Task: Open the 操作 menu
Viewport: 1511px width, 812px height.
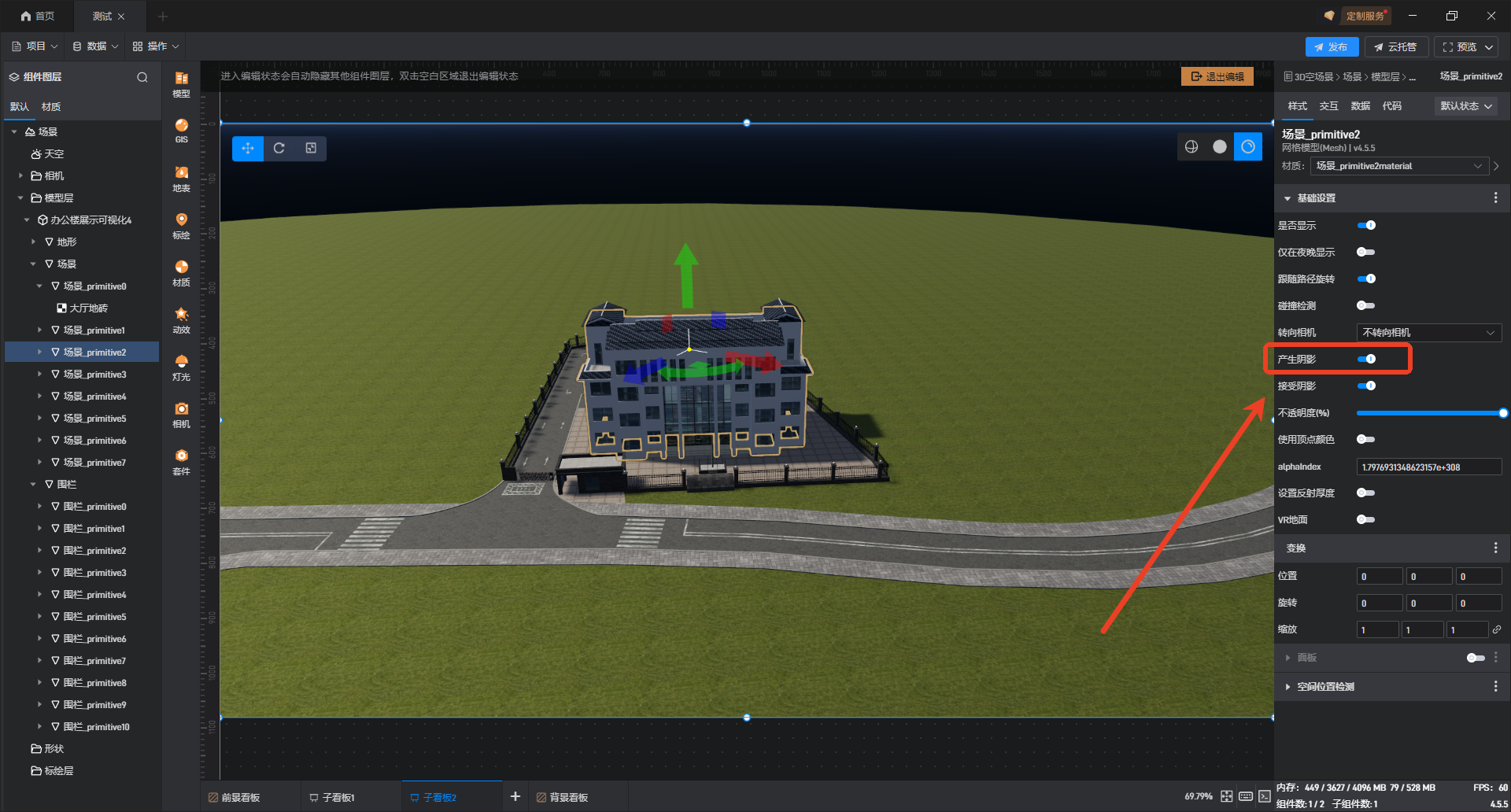Action: 156,46
